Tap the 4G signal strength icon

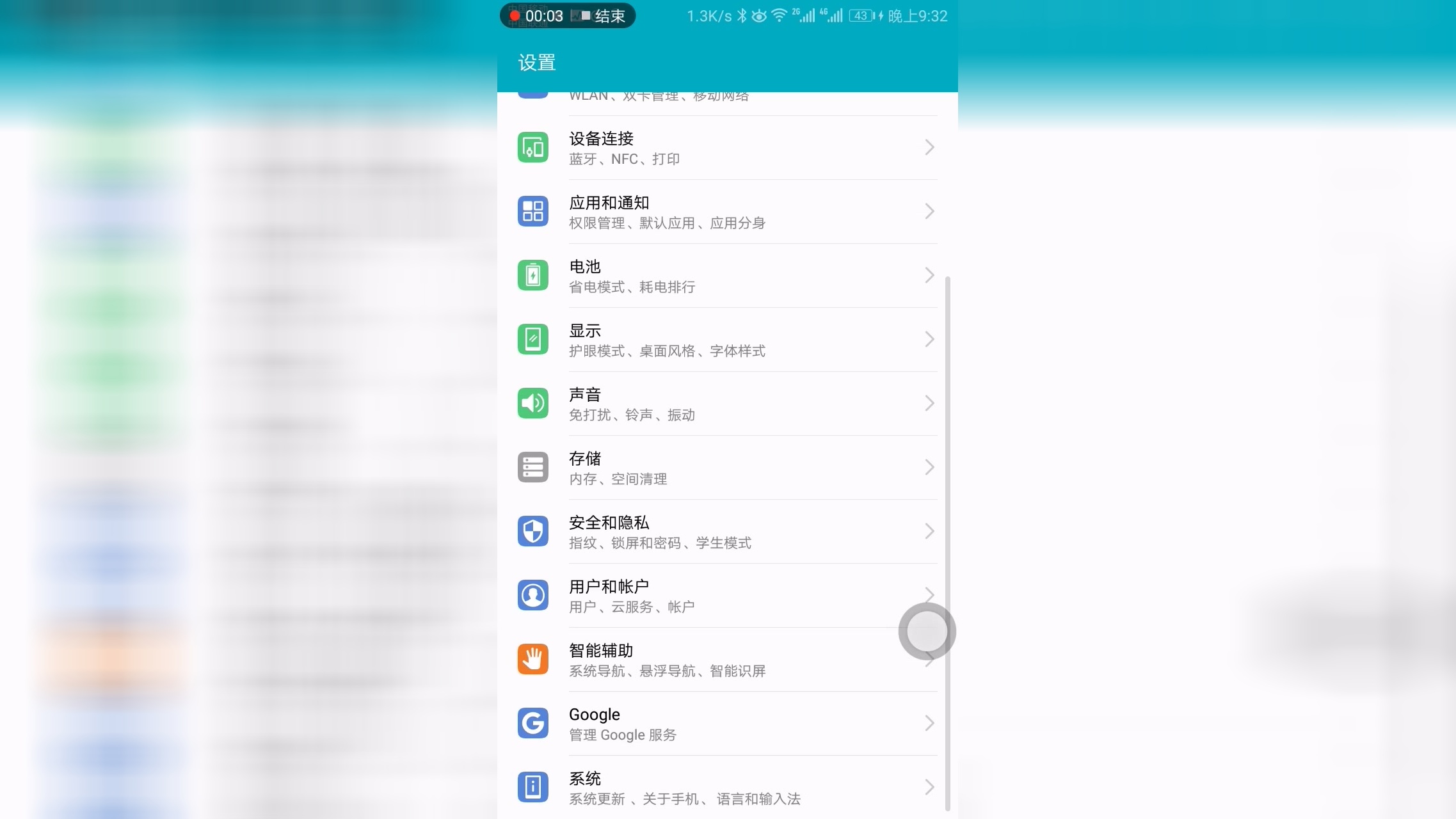tap(831, 16)
